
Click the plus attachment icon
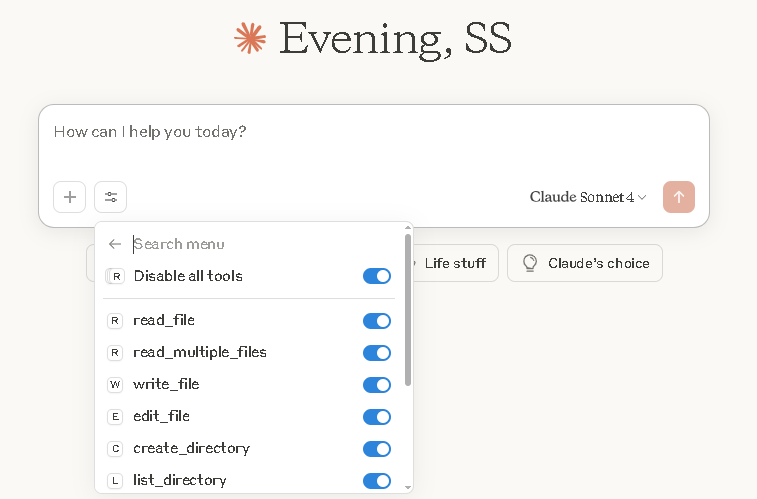pos(70,197)
